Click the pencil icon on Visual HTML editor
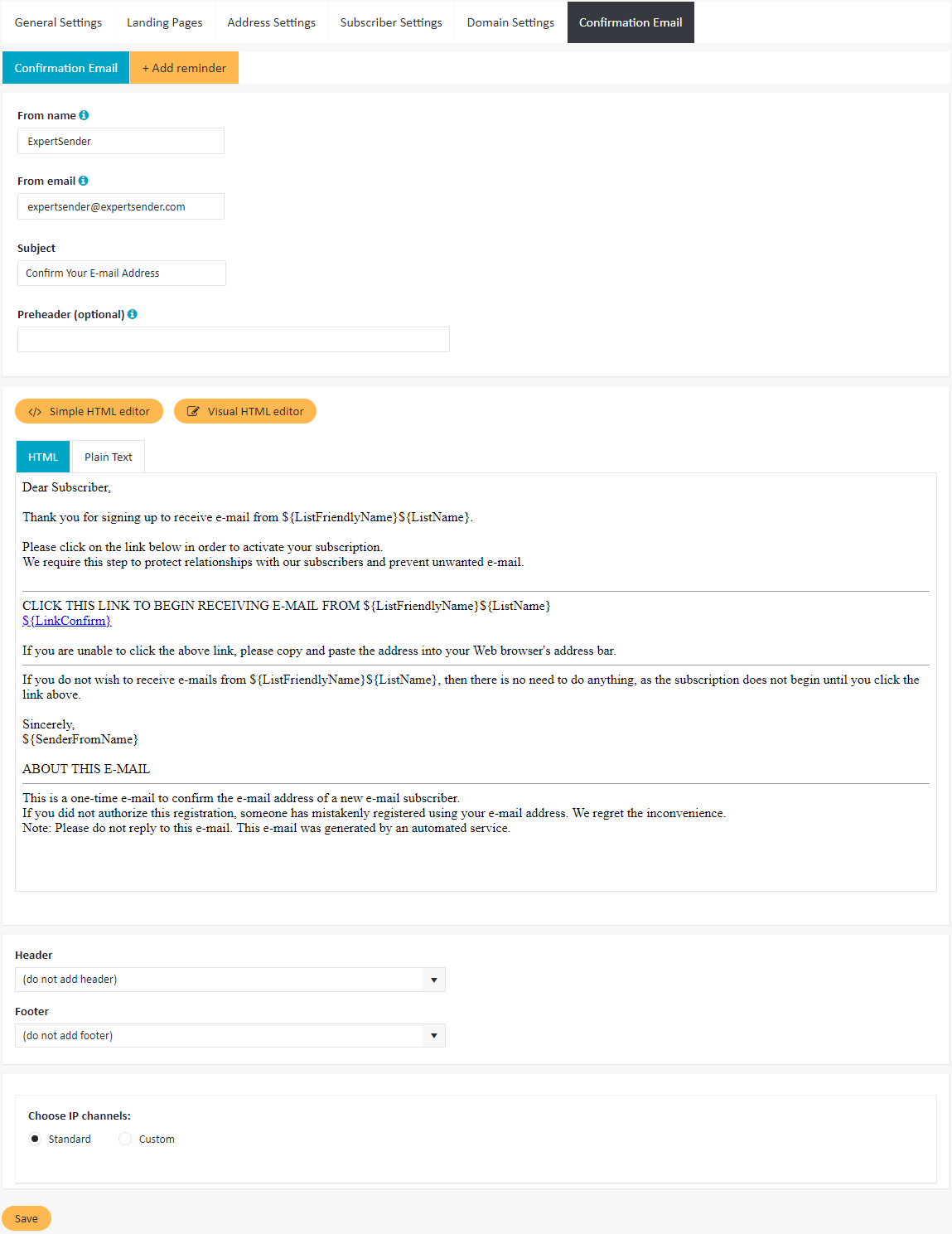The image size is (952, 1234). (x=193, y=412)
